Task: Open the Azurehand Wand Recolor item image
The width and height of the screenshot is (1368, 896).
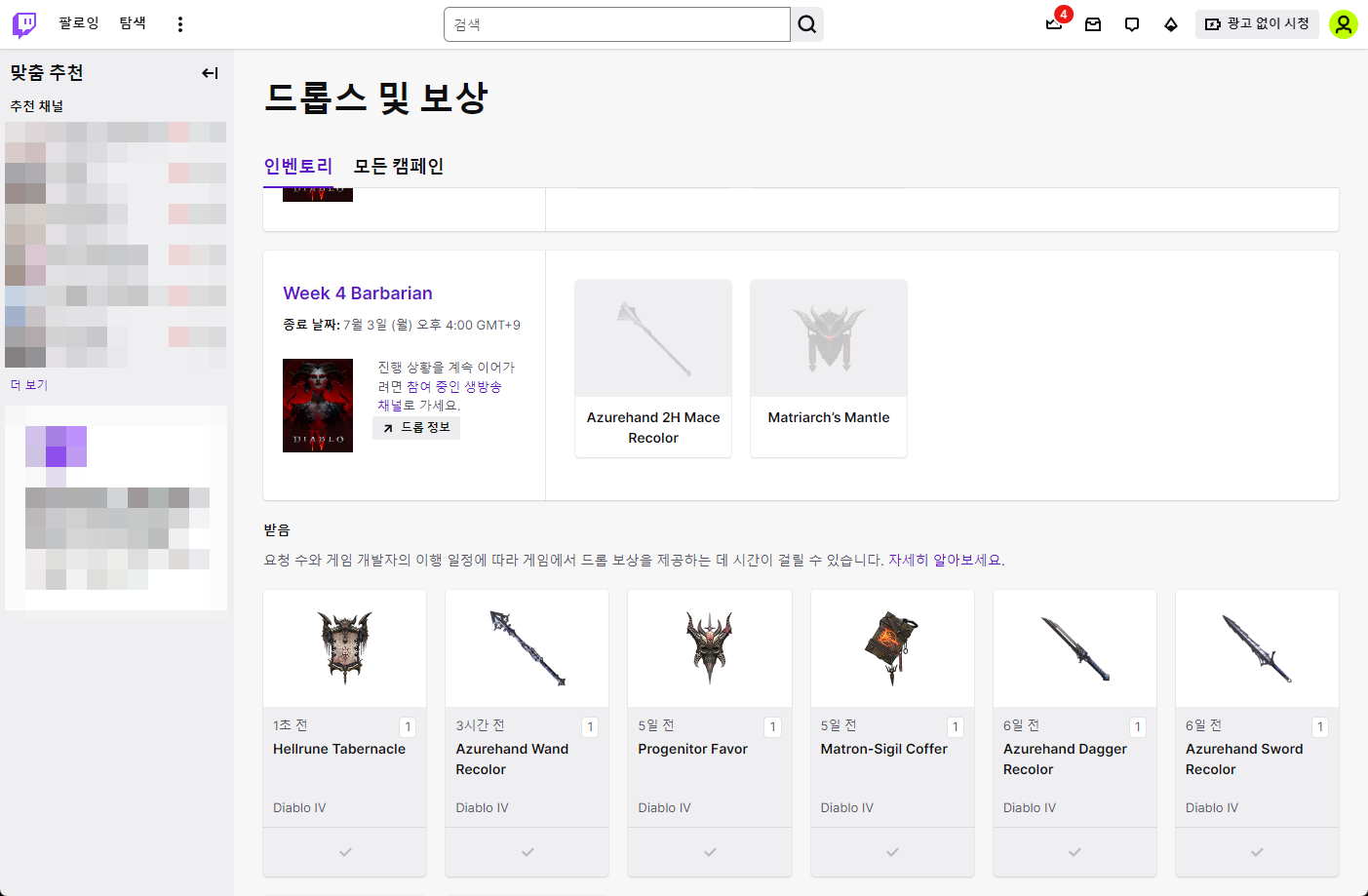Action: tap(528, 648)
